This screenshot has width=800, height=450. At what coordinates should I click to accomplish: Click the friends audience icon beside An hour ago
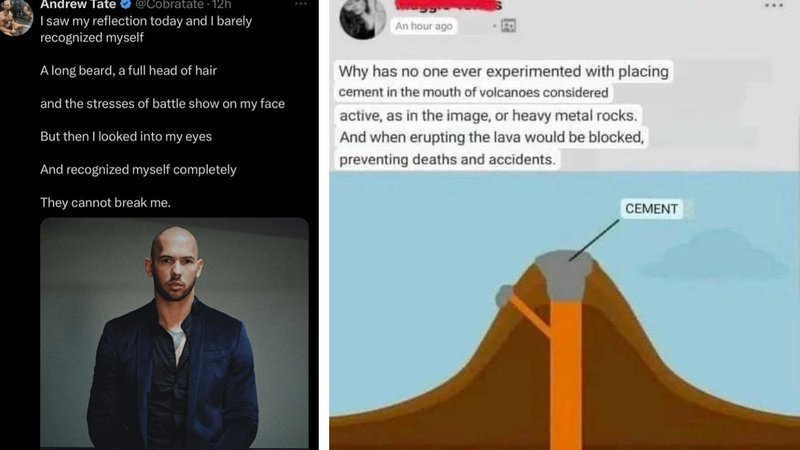click(508, 26)
